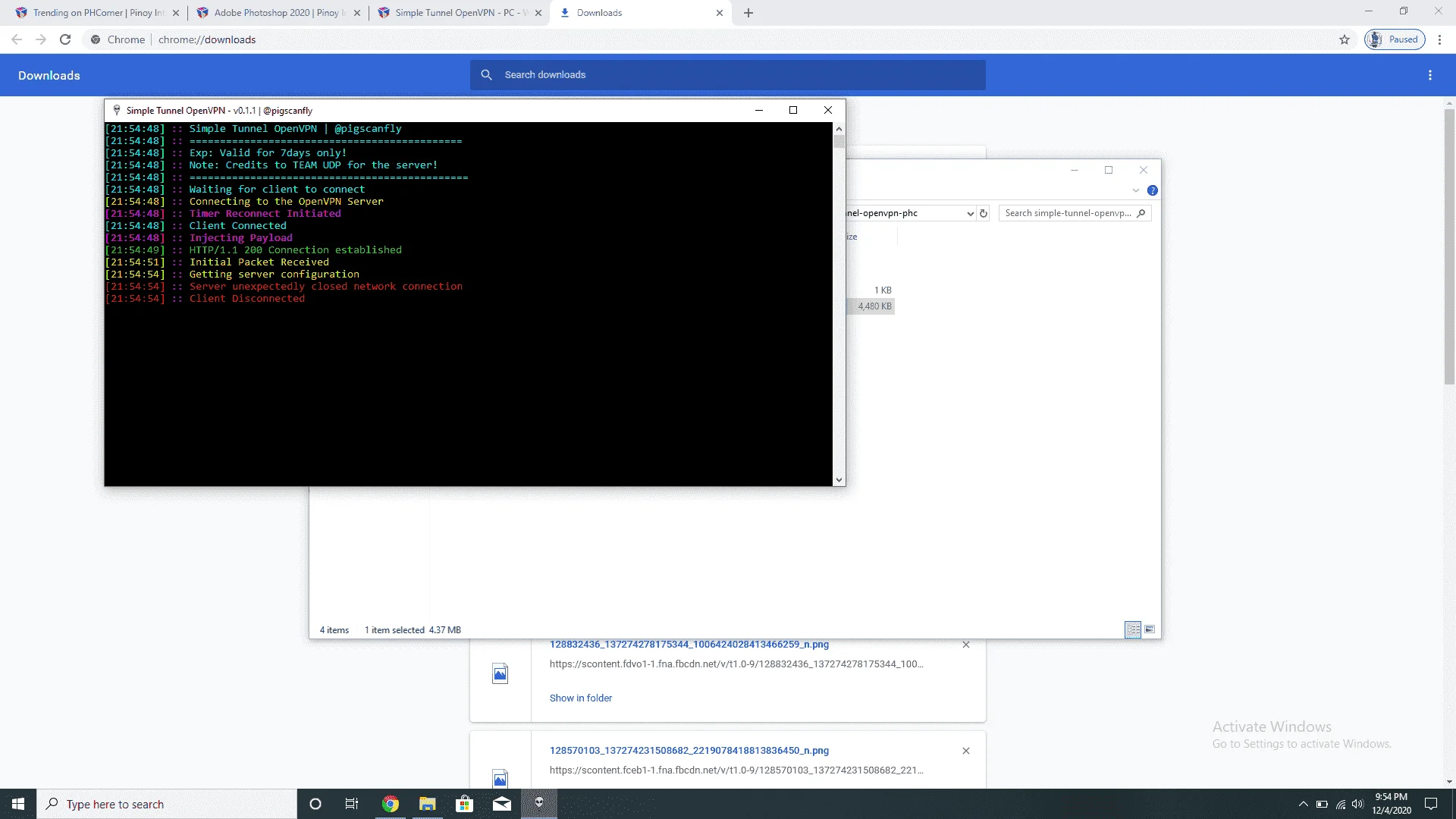1456x819 pixels.
Task: Click the chrome://downloads address bar
Action: point(713,39)
